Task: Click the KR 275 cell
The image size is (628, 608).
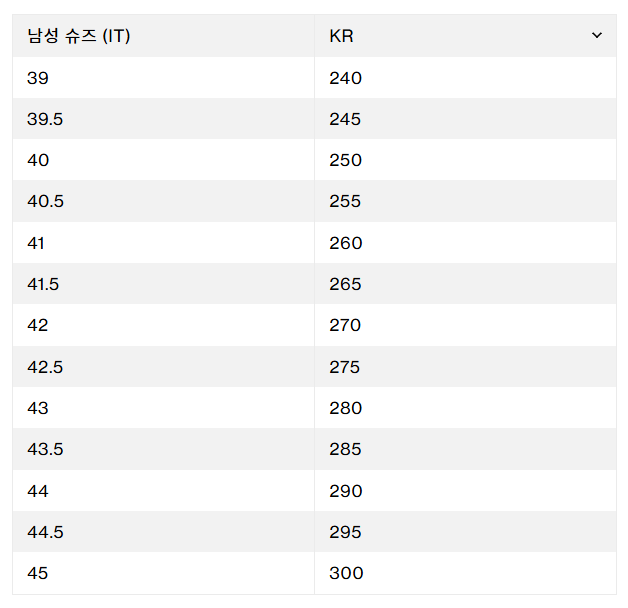Action: (346, 367)
